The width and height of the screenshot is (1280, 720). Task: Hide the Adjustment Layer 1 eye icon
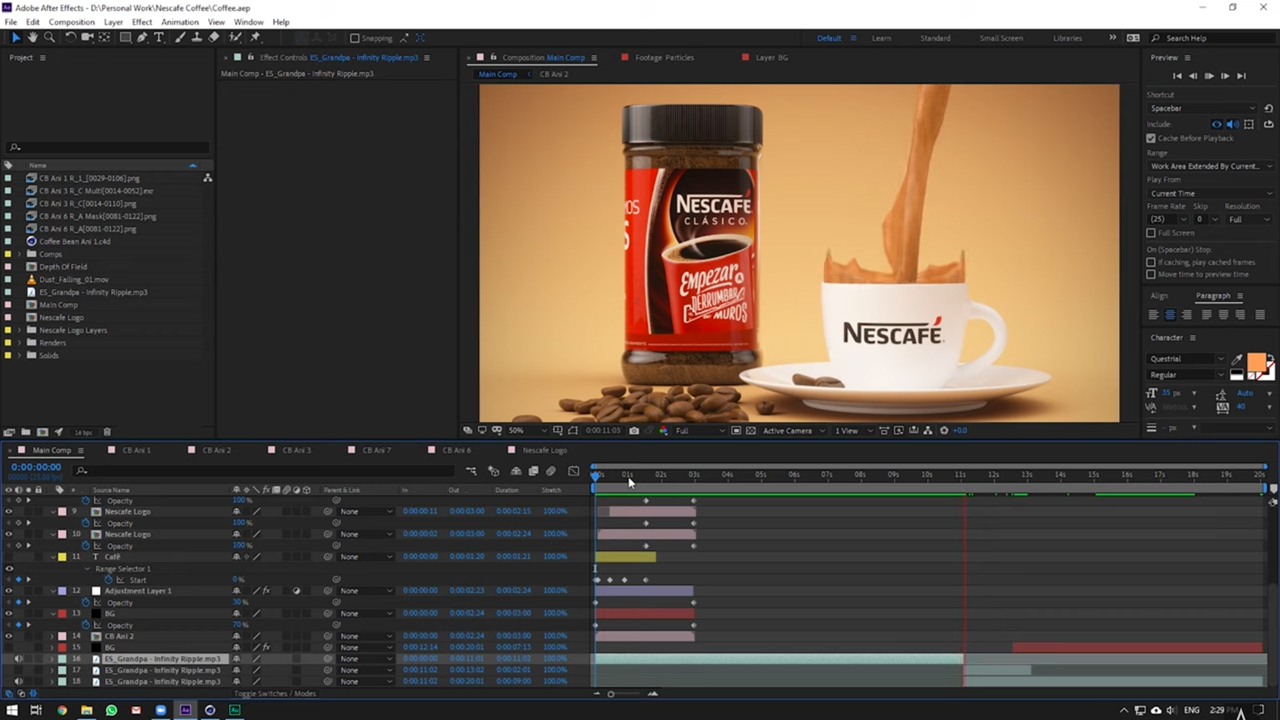click(x=9, y=590)
